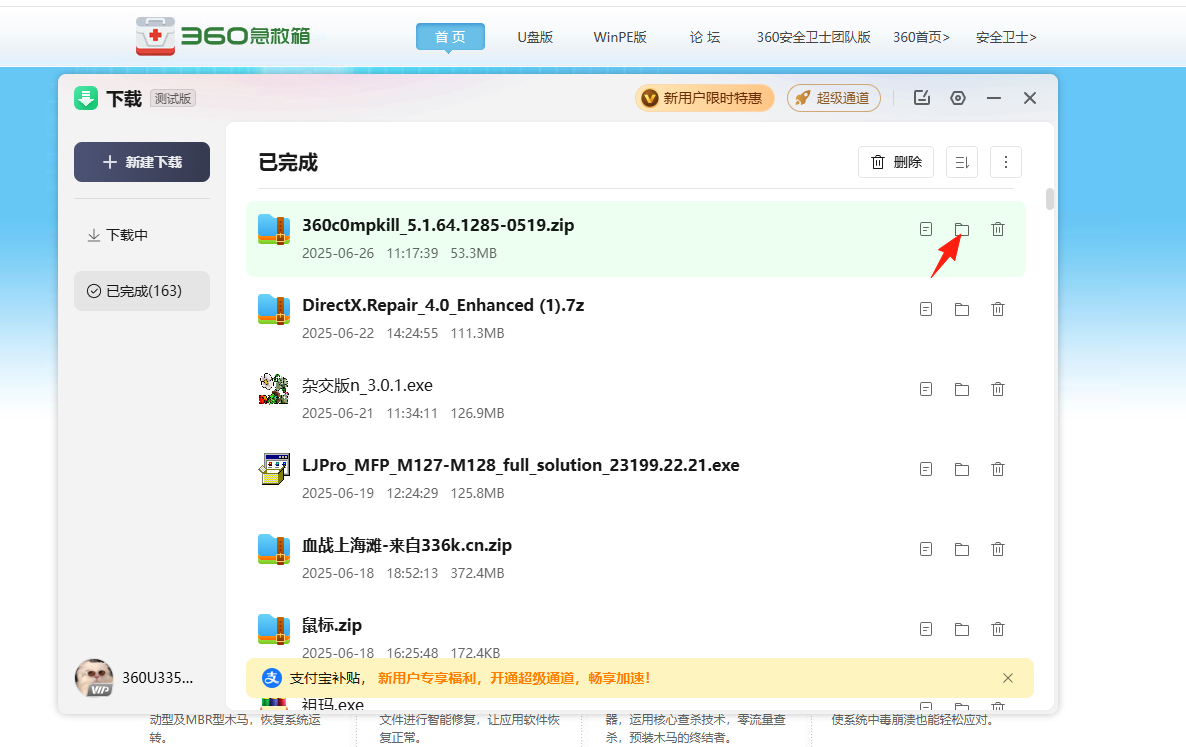The width and height of the screenshot is (1186, 747).
Task: Show details for 血战上海滩-来自336k.cn.zip
Action: [x=926, y=550]
